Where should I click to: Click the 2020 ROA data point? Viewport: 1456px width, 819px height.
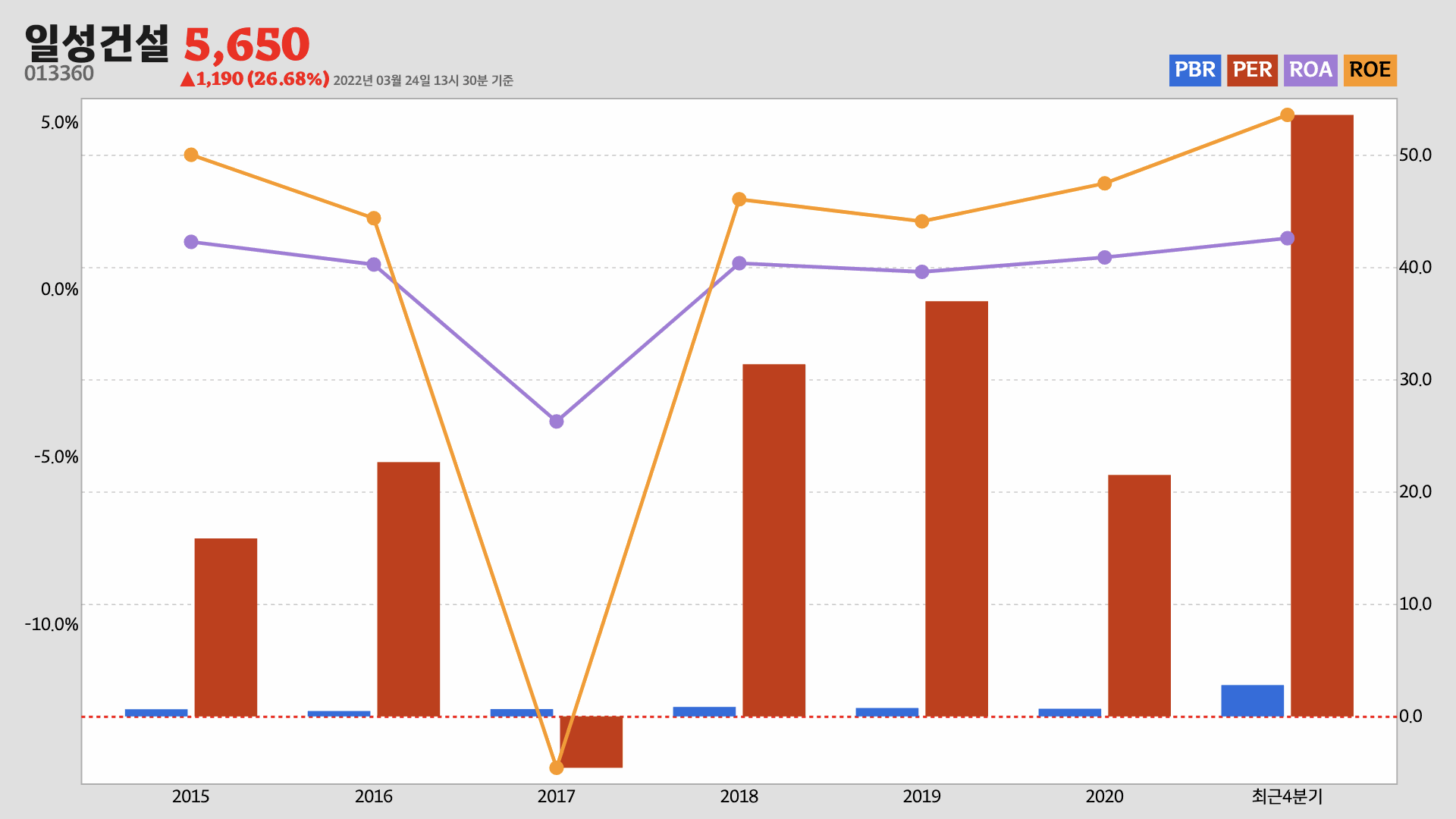1105,258
